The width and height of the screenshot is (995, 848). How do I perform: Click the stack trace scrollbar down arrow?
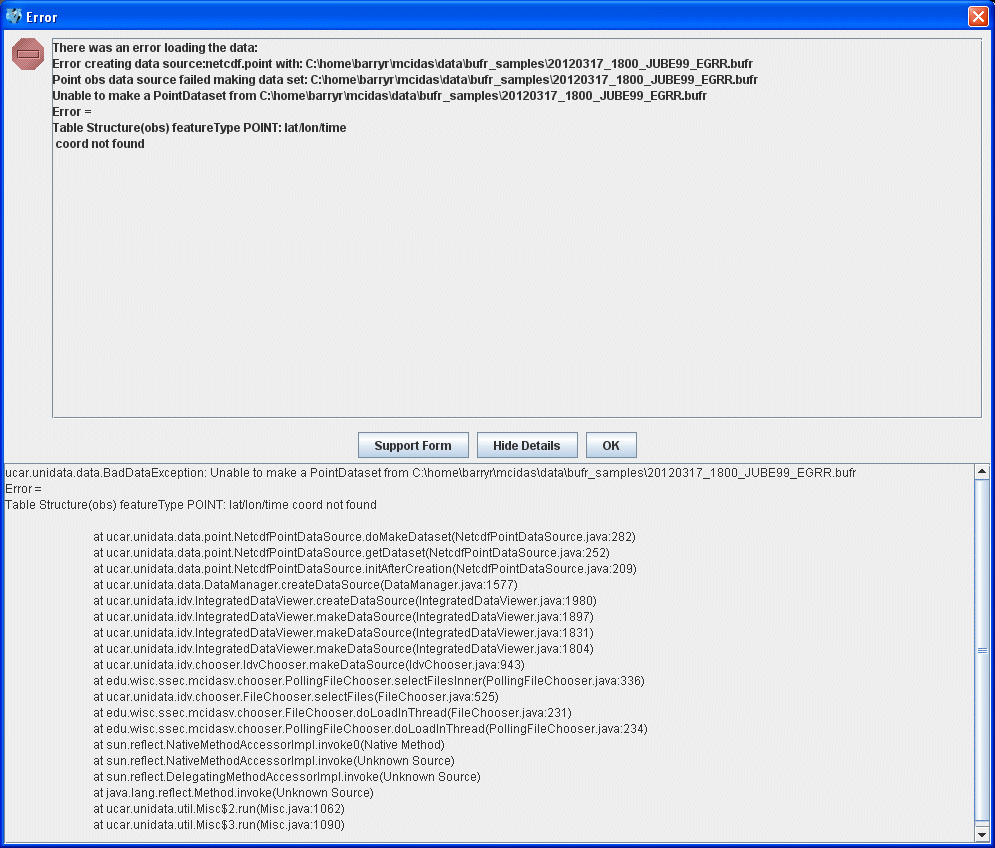tap(982, 833)
